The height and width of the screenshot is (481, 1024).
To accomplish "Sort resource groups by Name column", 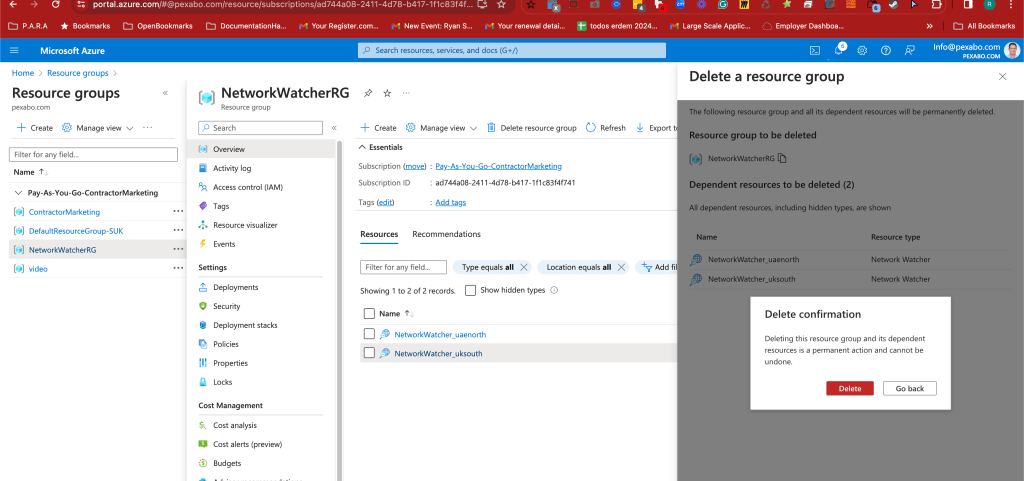I will pyautogui.click(x=31, y=172).
